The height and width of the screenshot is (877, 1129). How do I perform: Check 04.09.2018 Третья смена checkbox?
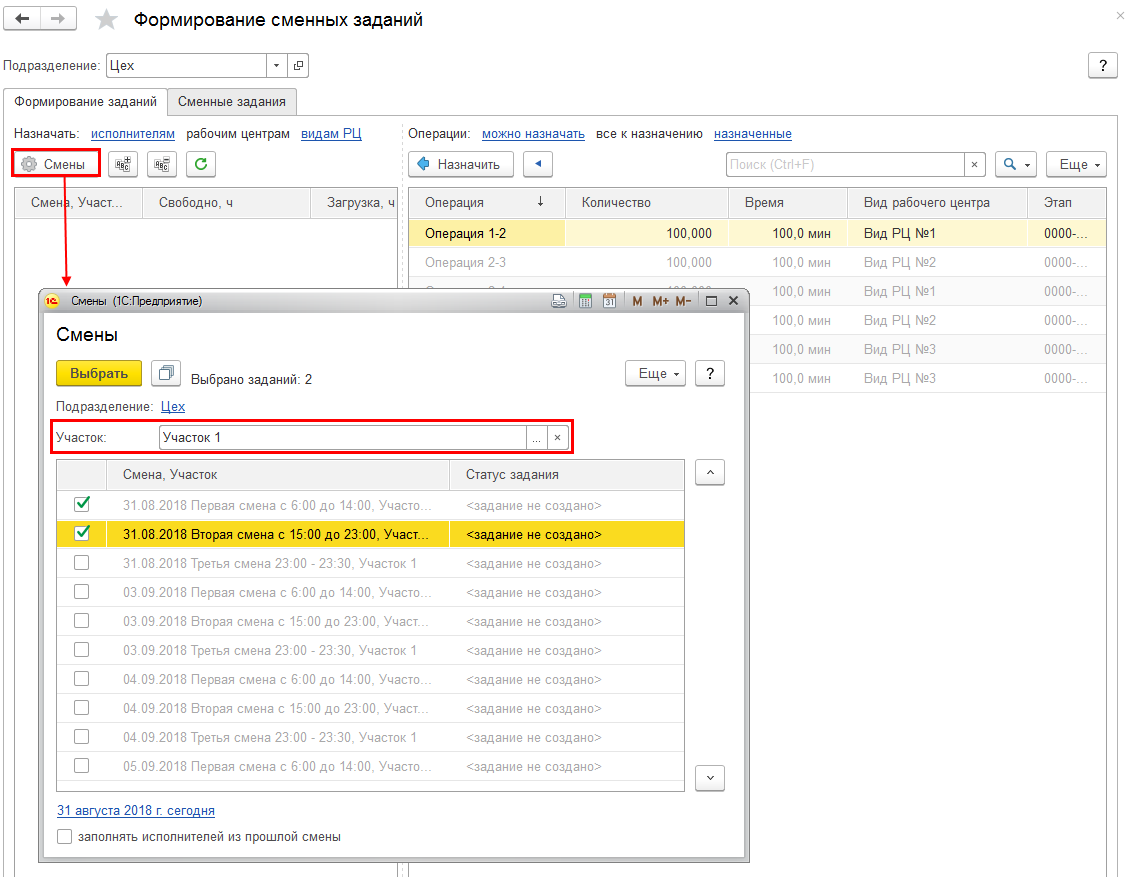82,736
